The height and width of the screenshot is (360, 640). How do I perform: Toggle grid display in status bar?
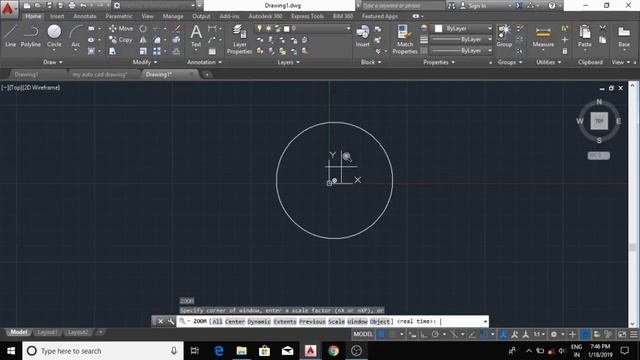click(381, 334)
